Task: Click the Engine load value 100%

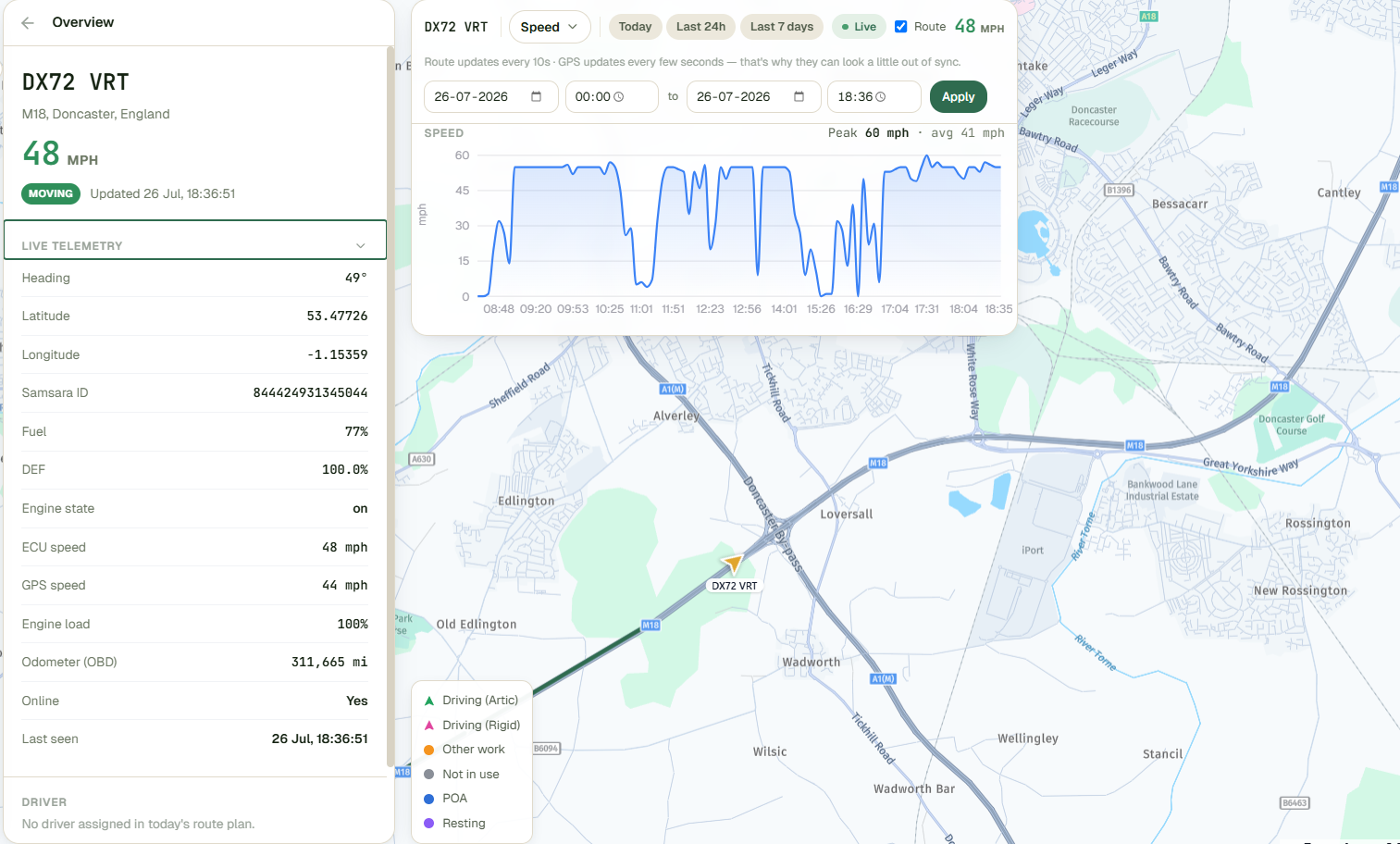Action: coord(353,625)
